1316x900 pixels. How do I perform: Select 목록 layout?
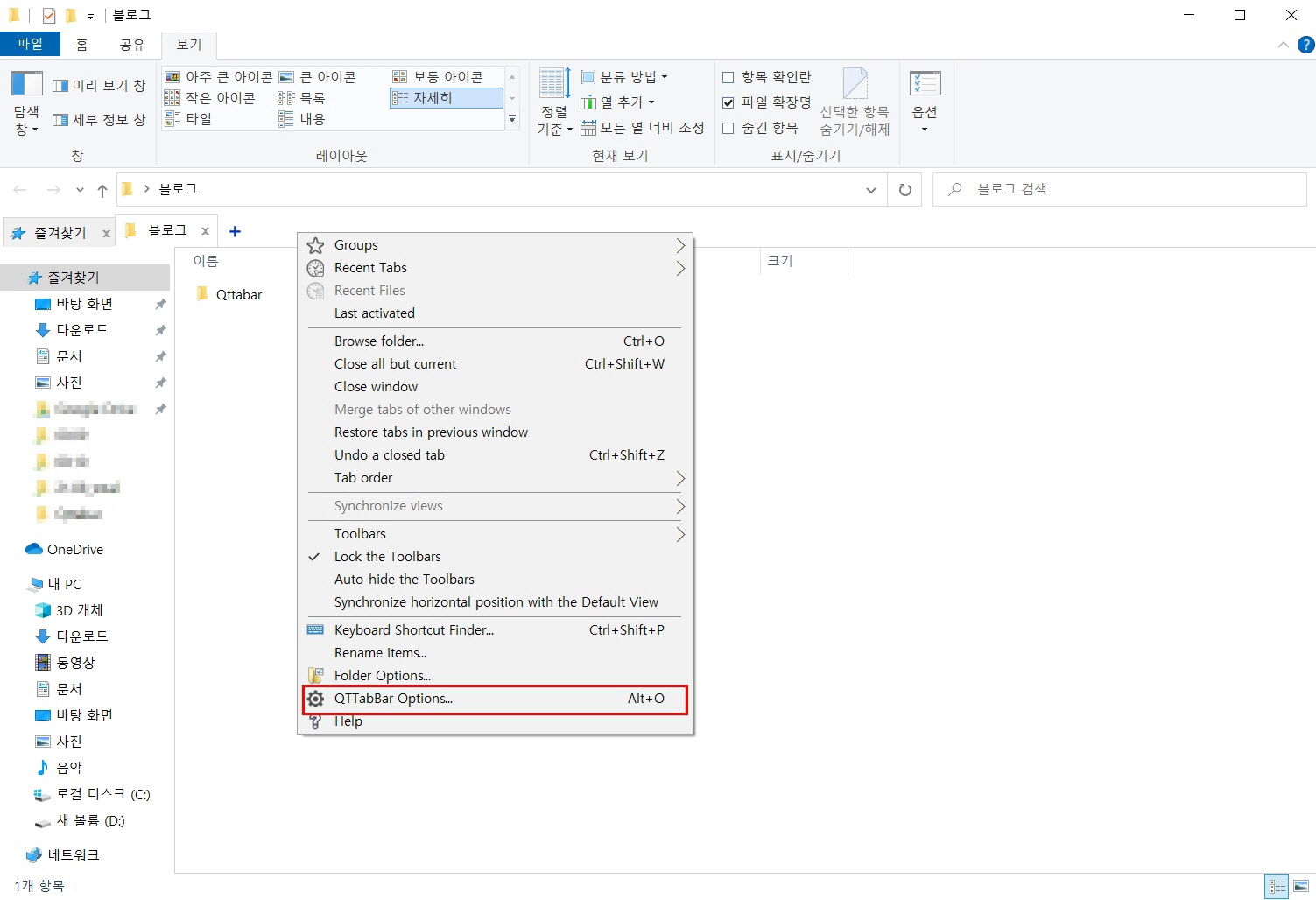tap(302, 98)
